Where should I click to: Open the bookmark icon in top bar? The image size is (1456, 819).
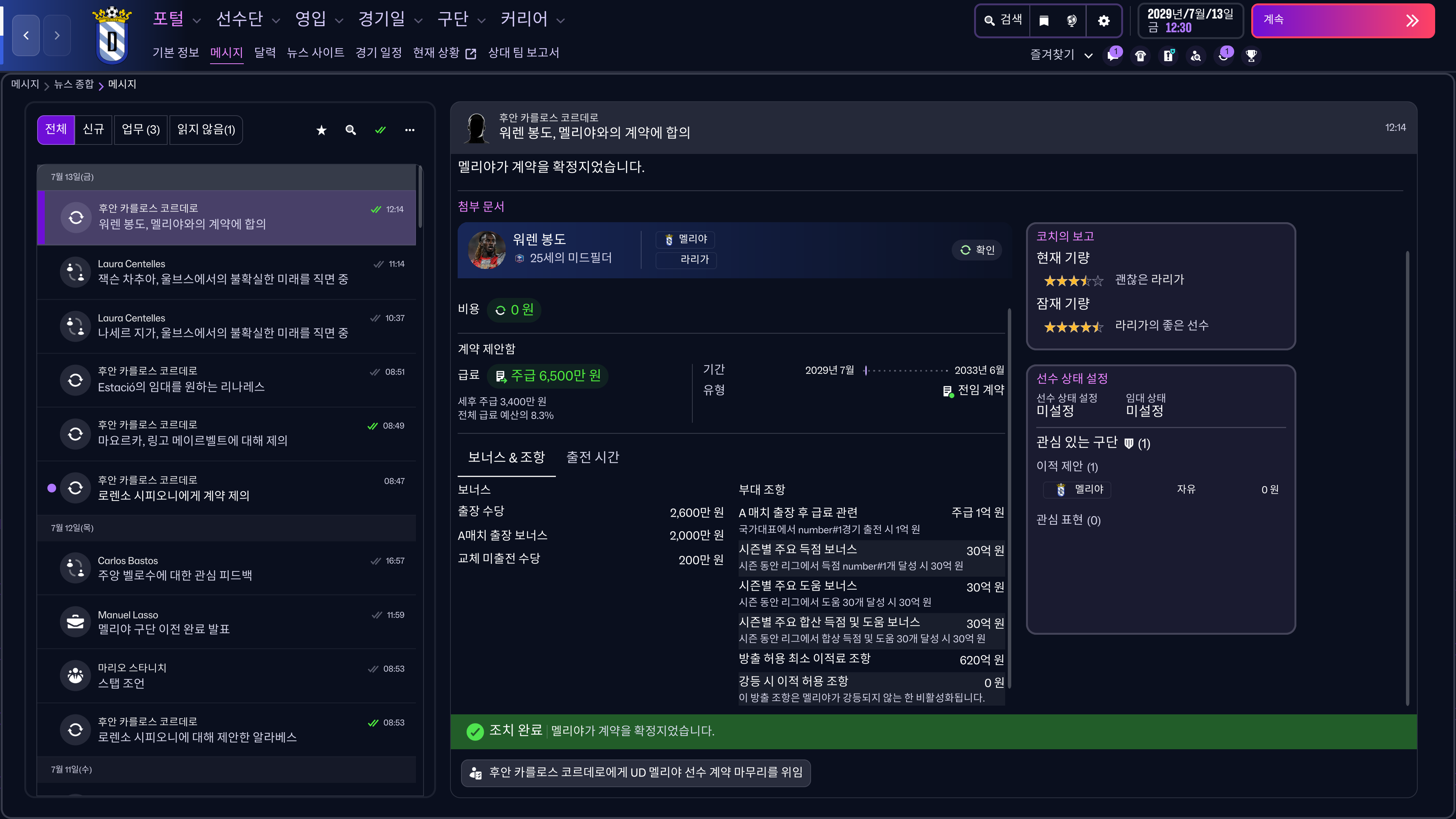[x=1044, y=21]
